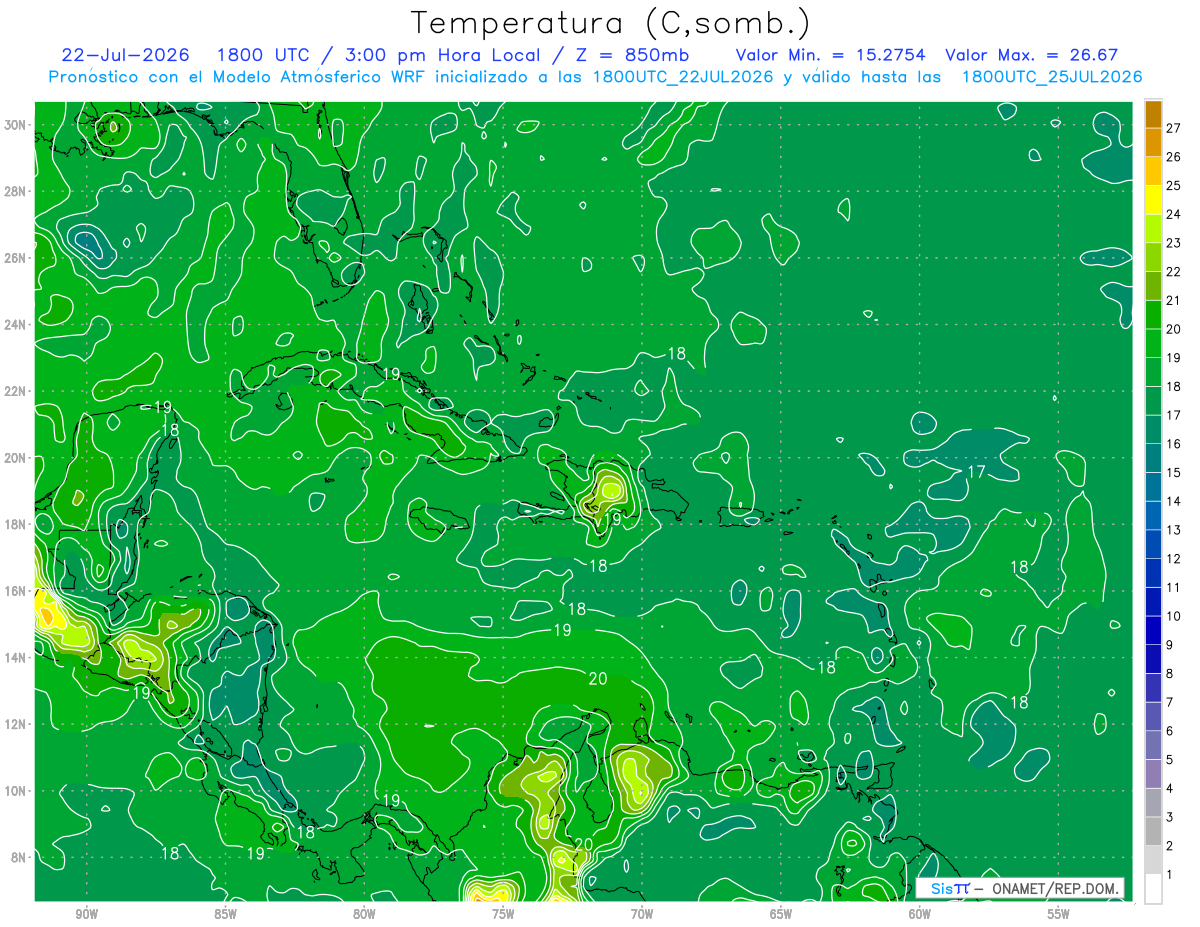Viewport: 1200px width, 927px height.
Task: Click the '17' contour label on the map
Action: (x=977, y=471)
